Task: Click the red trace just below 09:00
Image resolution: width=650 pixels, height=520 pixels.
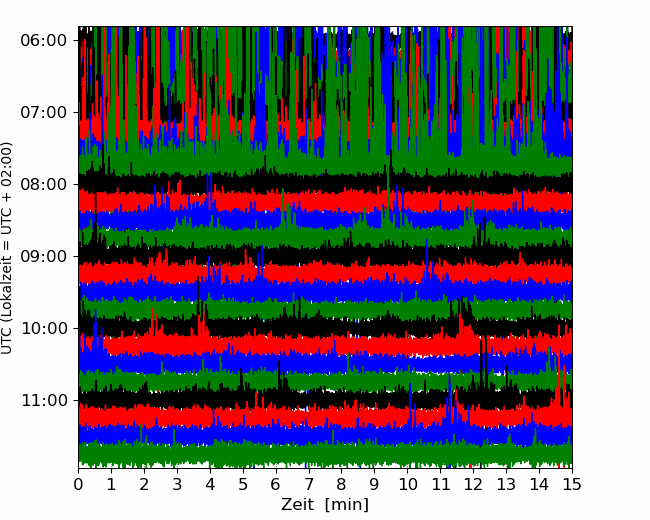Action: (x=325, y=273)
